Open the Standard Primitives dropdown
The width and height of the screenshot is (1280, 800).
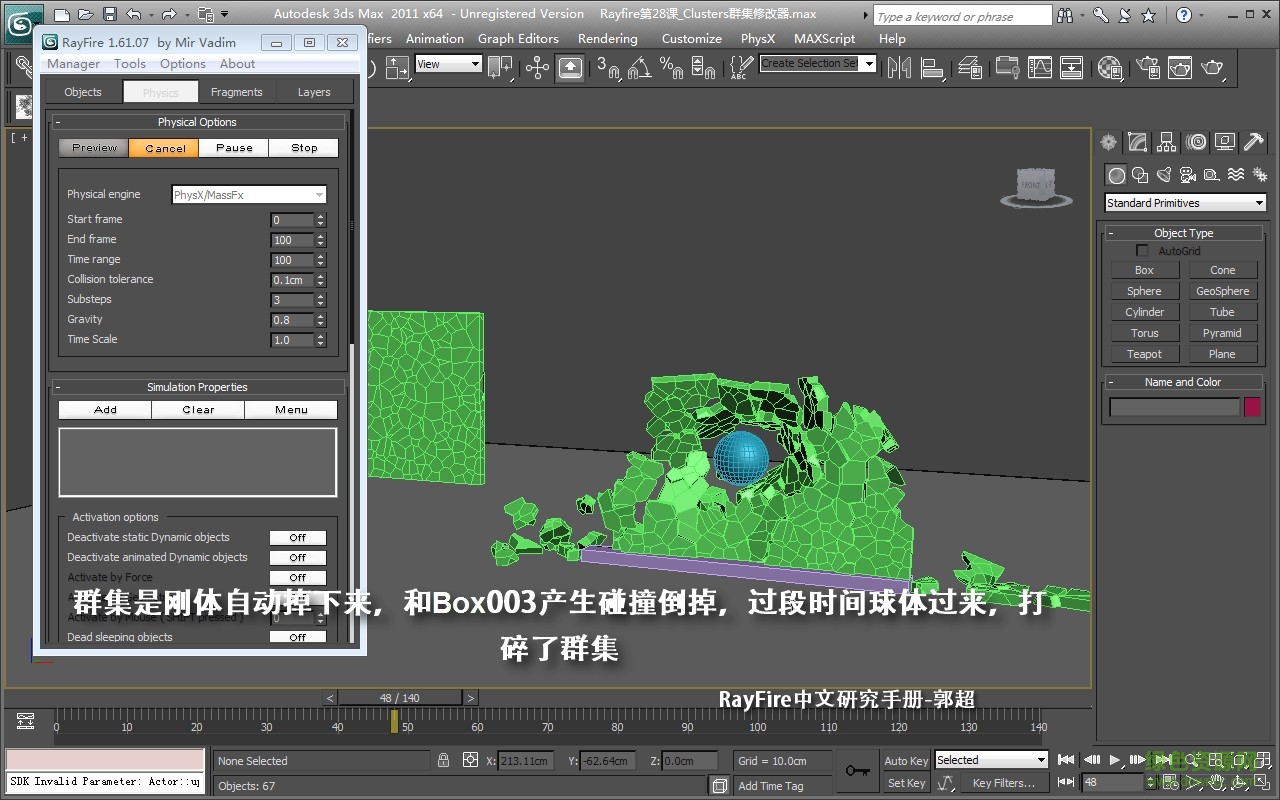pos(1184,203)
